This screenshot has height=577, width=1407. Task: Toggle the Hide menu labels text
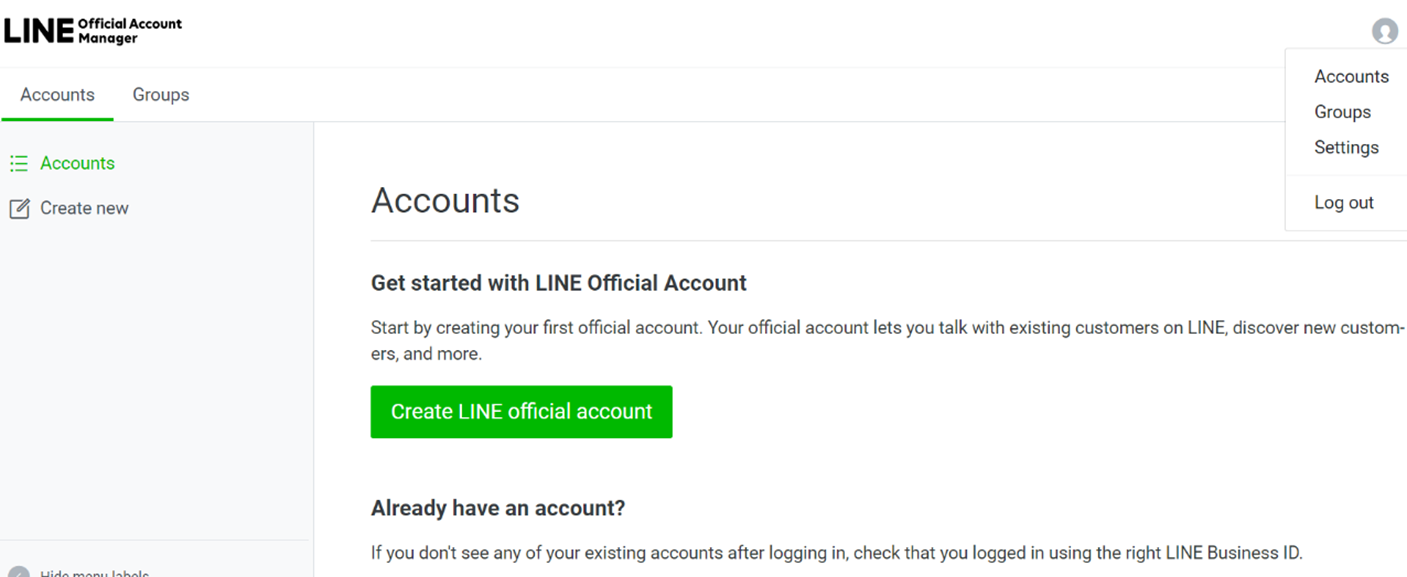94,573
